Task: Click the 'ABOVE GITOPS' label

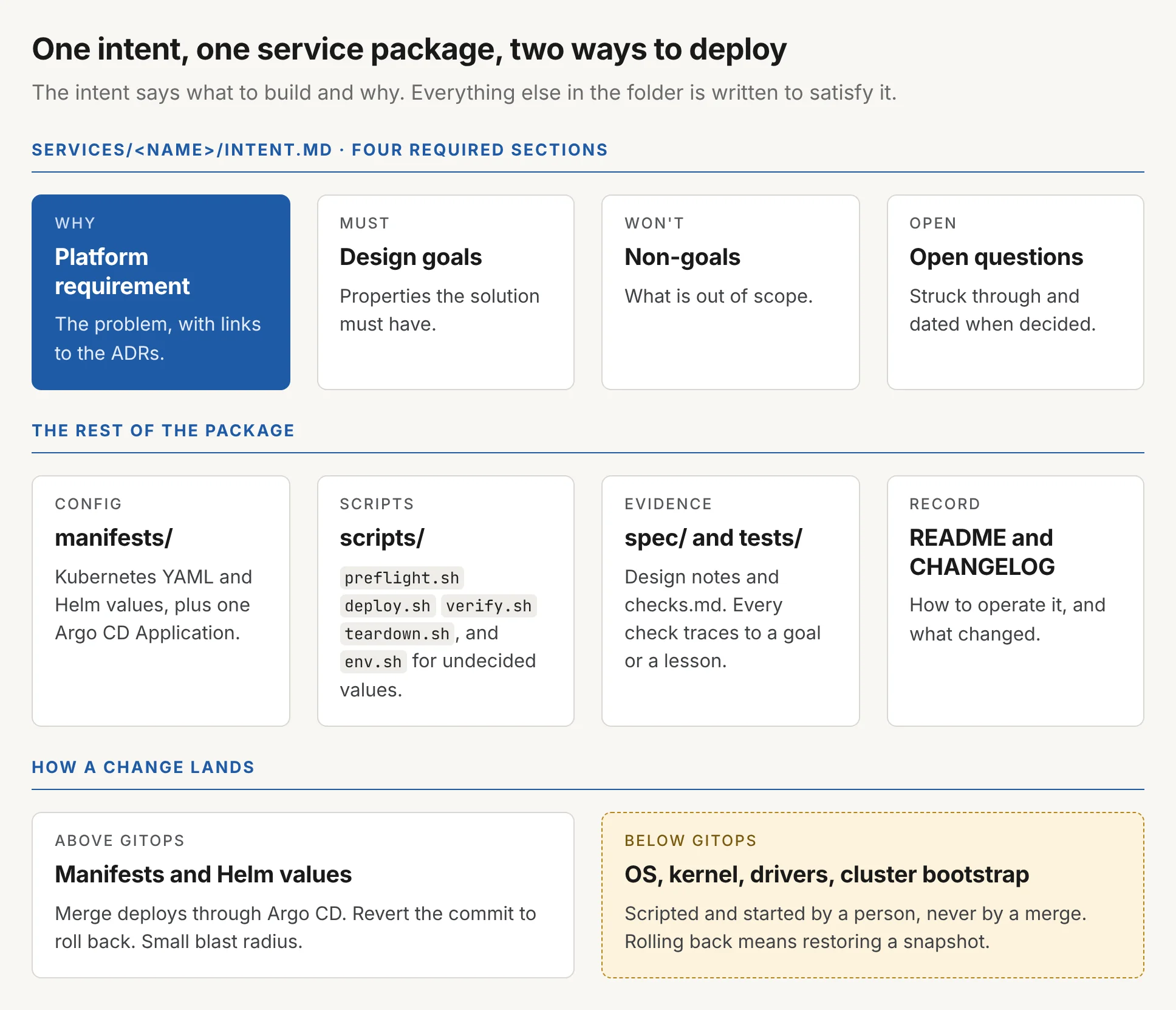Action: click(120, 840)
